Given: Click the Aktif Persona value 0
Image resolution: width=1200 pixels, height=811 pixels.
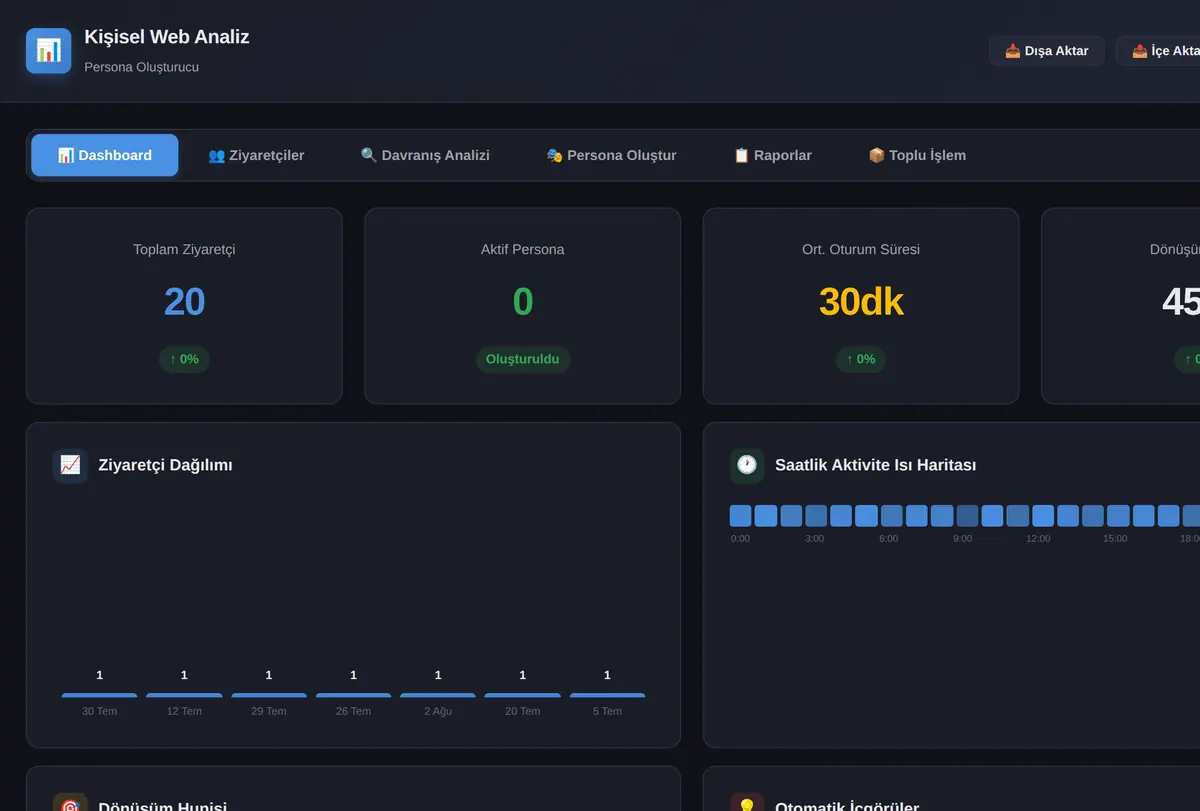Looking at the screenshot, I should tap(523, 302).
